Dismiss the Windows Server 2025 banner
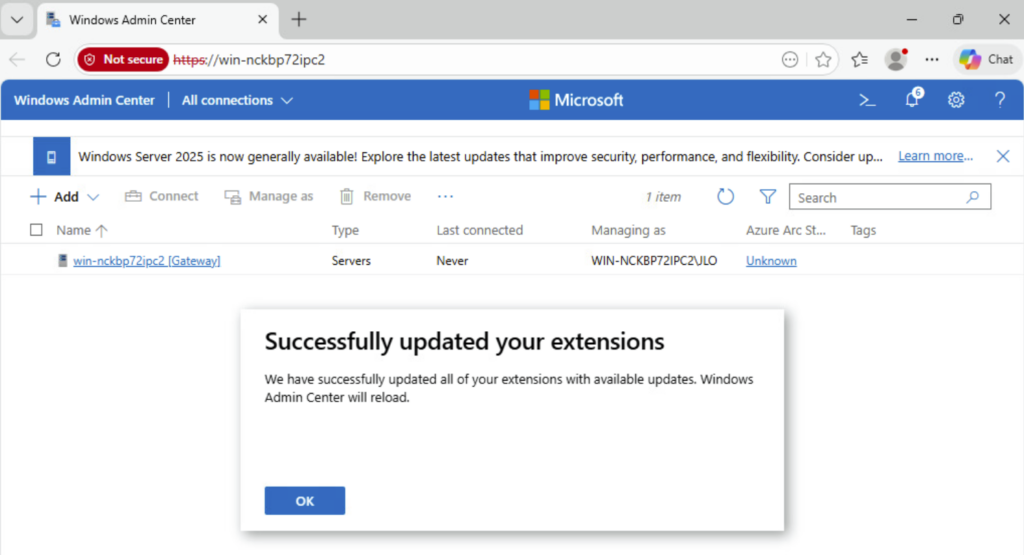Image resolution: width=1024 pixels, height=555 pixels. 1002,156
